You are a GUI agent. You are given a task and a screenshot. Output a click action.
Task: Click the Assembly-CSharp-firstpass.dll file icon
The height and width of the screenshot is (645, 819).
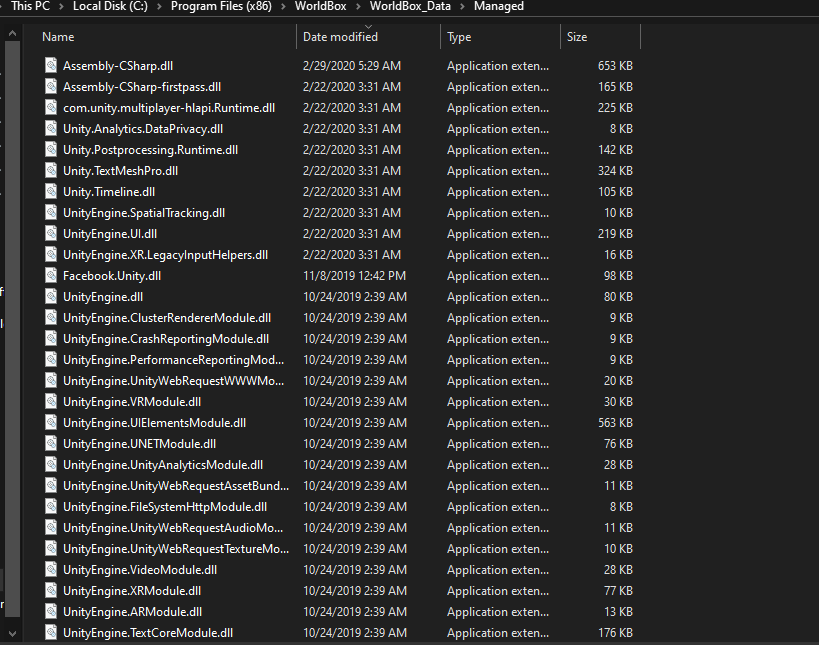pos(51,86)
